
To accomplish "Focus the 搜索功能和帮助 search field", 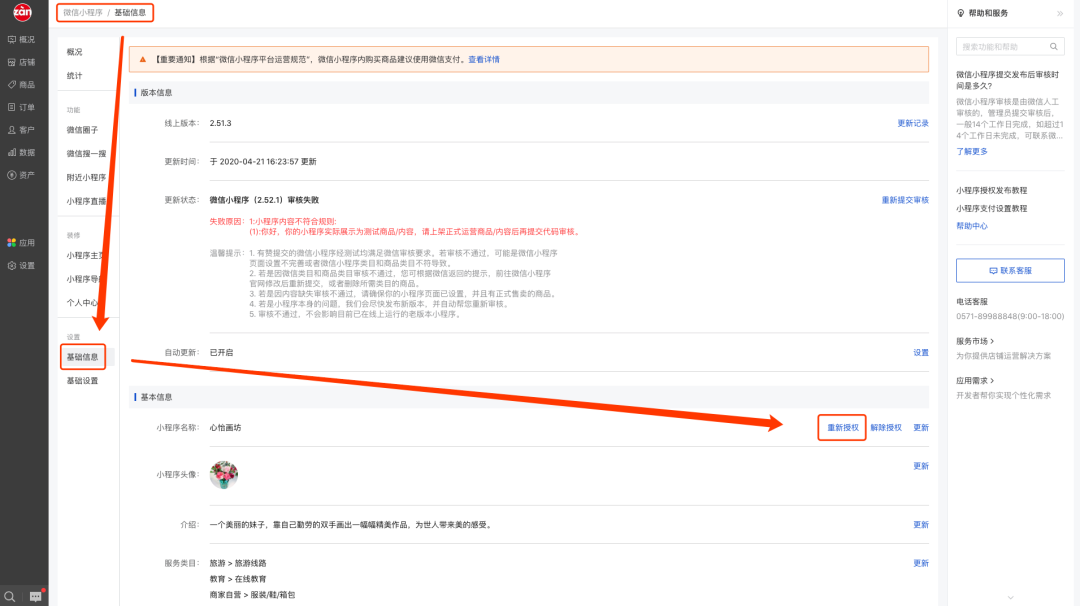I will (1010, 47).
